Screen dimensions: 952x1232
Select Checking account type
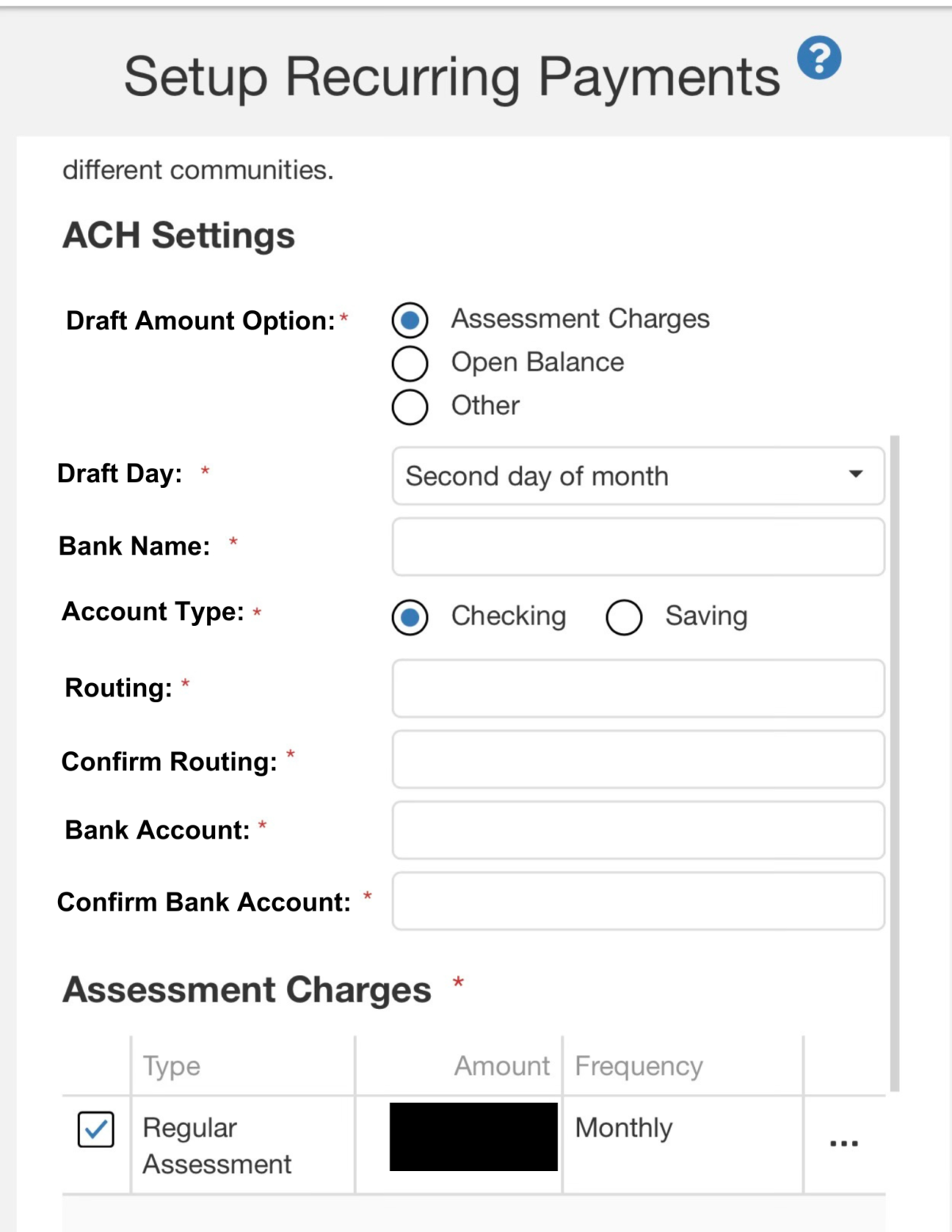pos(410,617)
